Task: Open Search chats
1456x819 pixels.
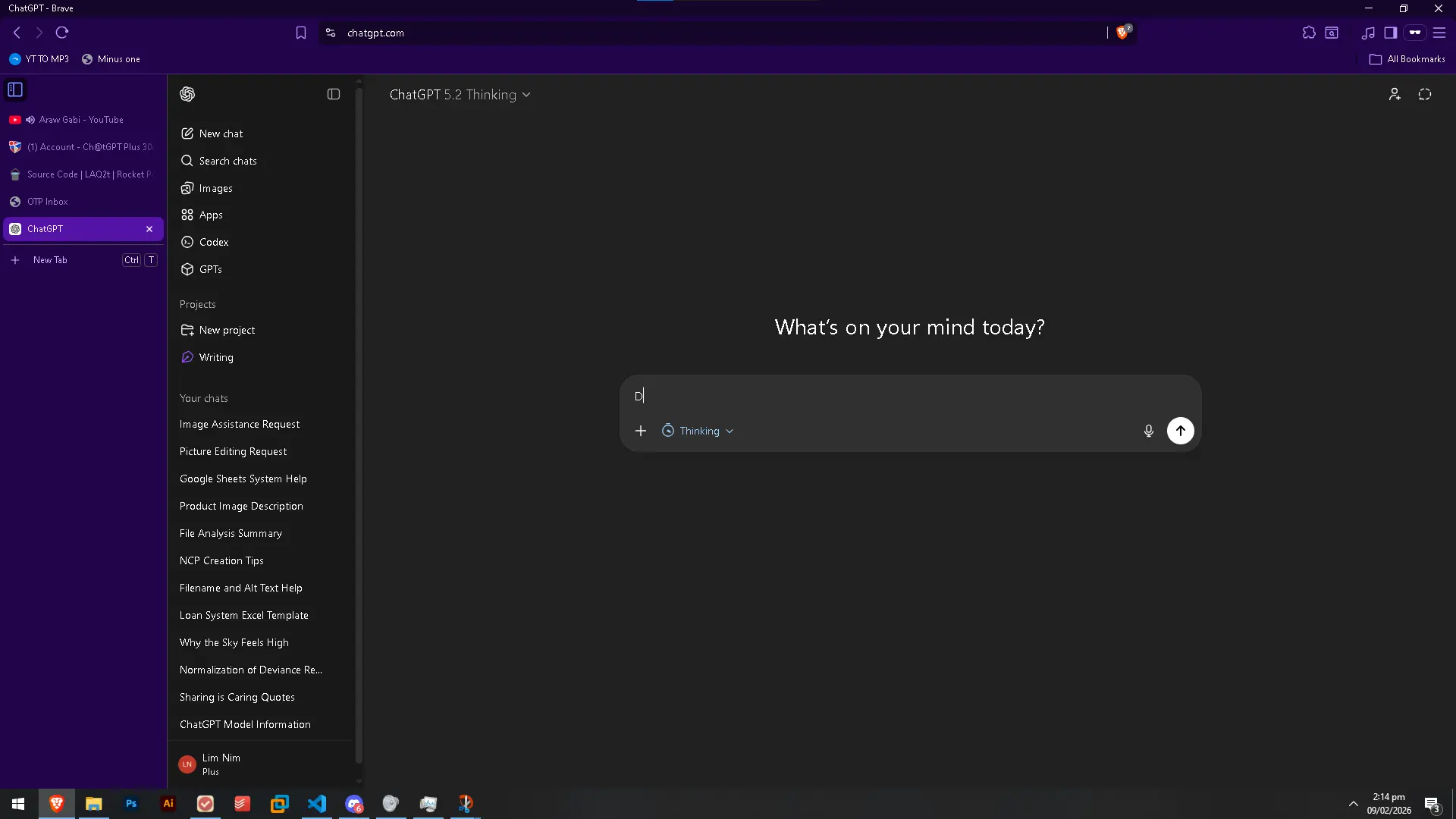Action: (260, 161)
